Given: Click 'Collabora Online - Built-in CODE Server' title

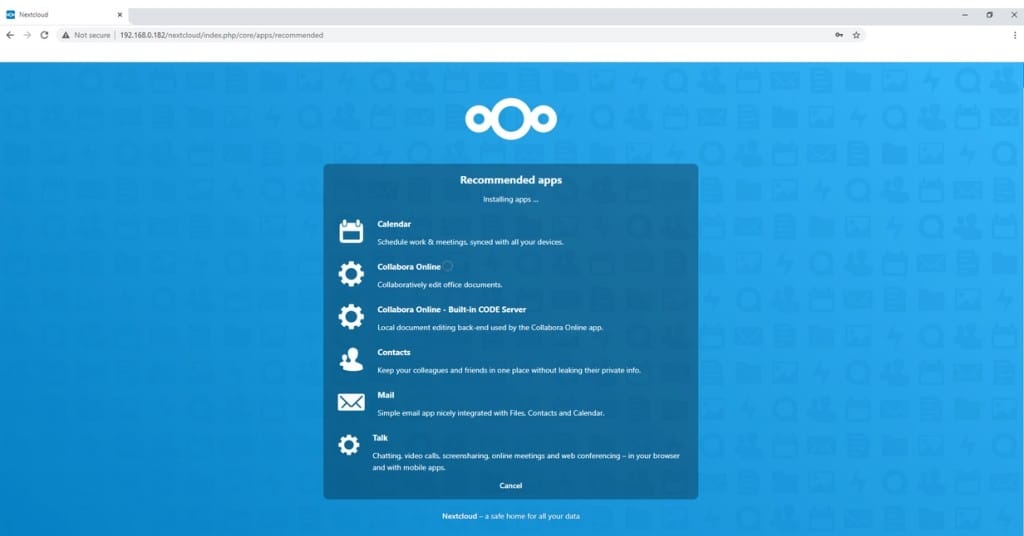Looking at the screenshot, I should [x=451, y=309].
